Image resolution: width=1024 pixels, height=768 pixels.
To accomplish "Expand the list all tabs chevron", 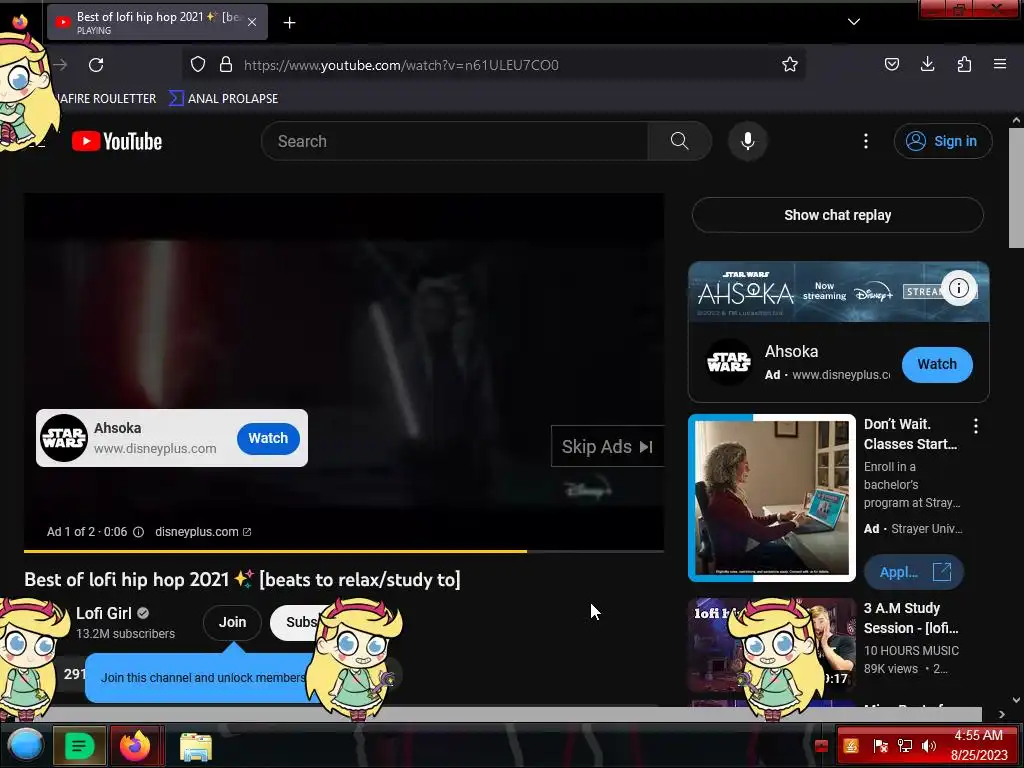I will [854, 22].
